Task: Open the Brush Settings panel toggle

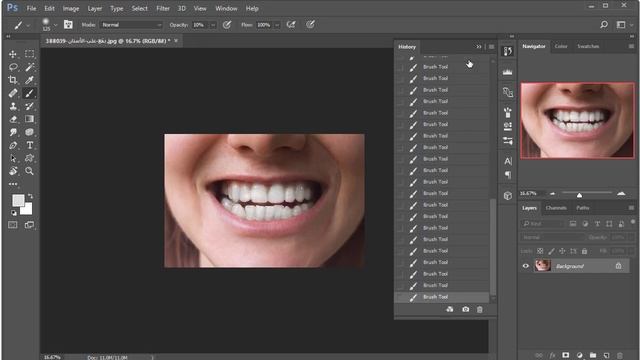Action: pyautogui.click(x=68, y=25)
